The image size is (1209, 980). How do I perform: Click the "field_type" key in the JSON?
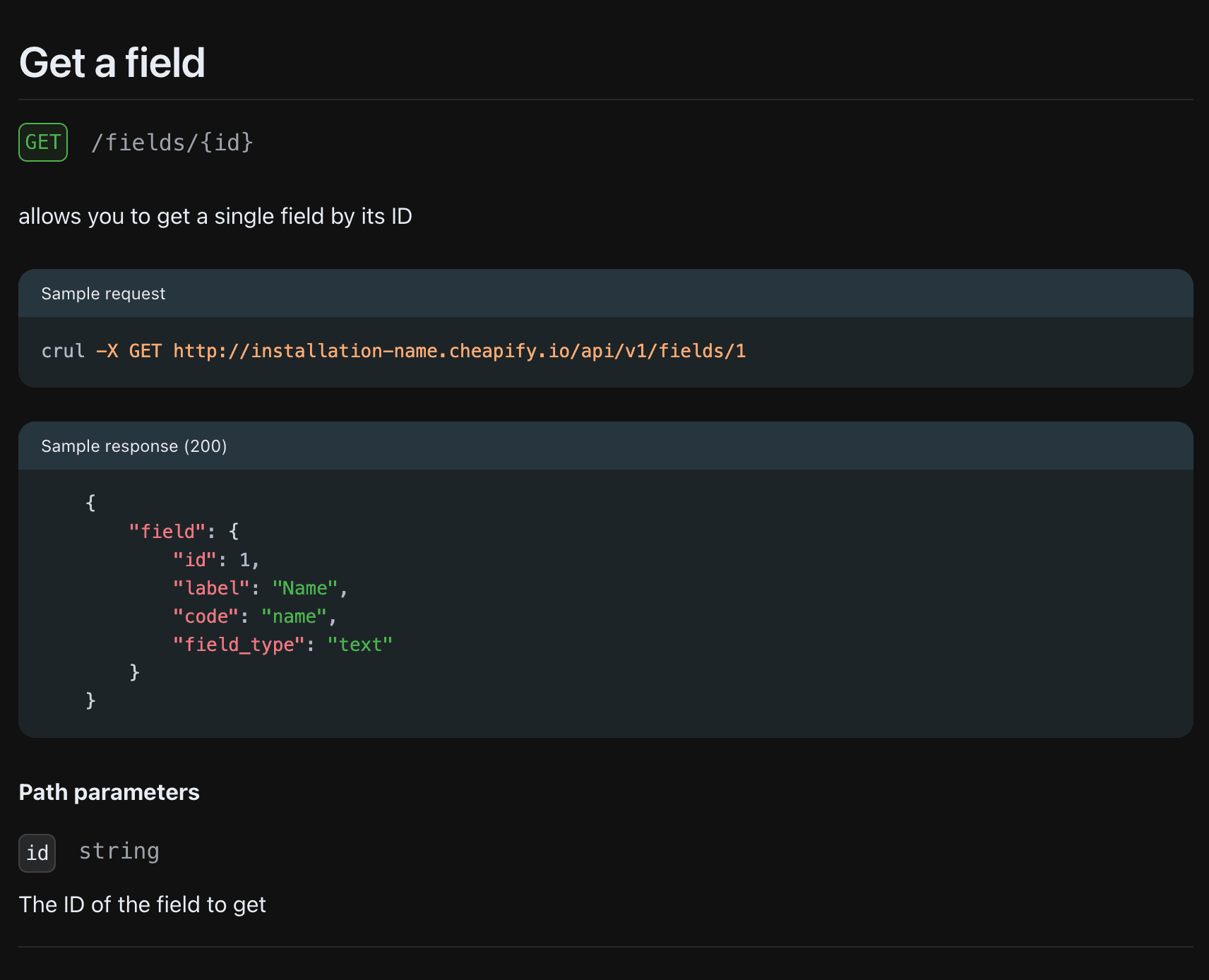239,645
